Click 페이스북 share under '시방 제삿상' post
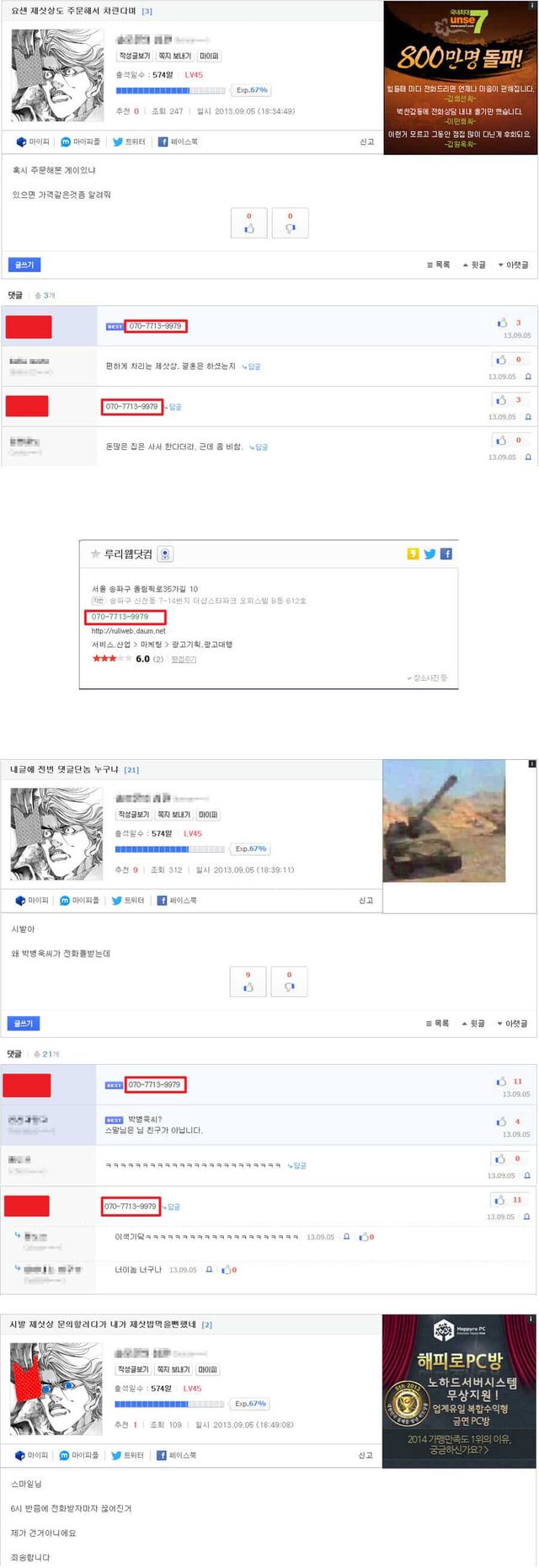Viewport: 539px width, 1568px height. coord(176,1455)
